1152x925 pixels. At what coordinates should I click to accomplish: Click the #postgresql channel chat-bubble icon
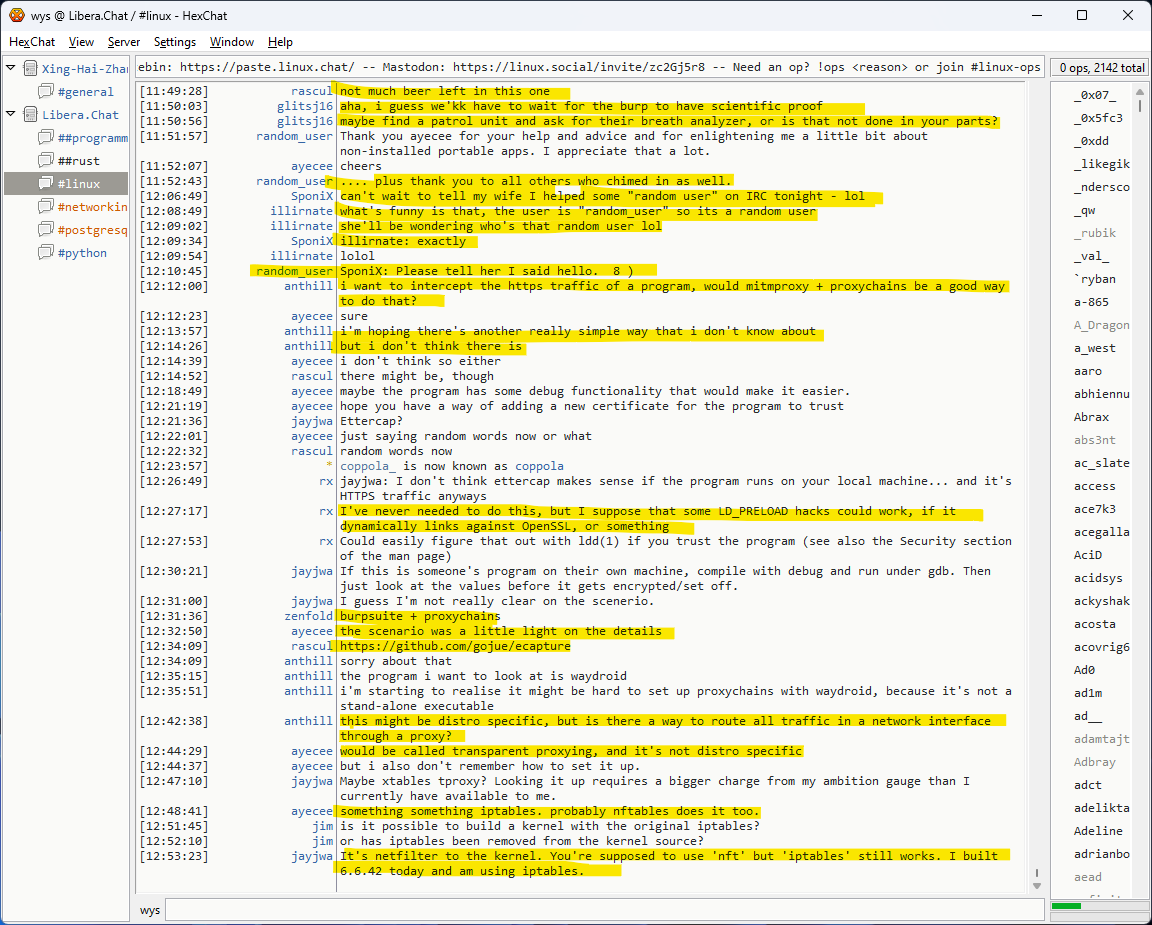[x=46, y=230]
